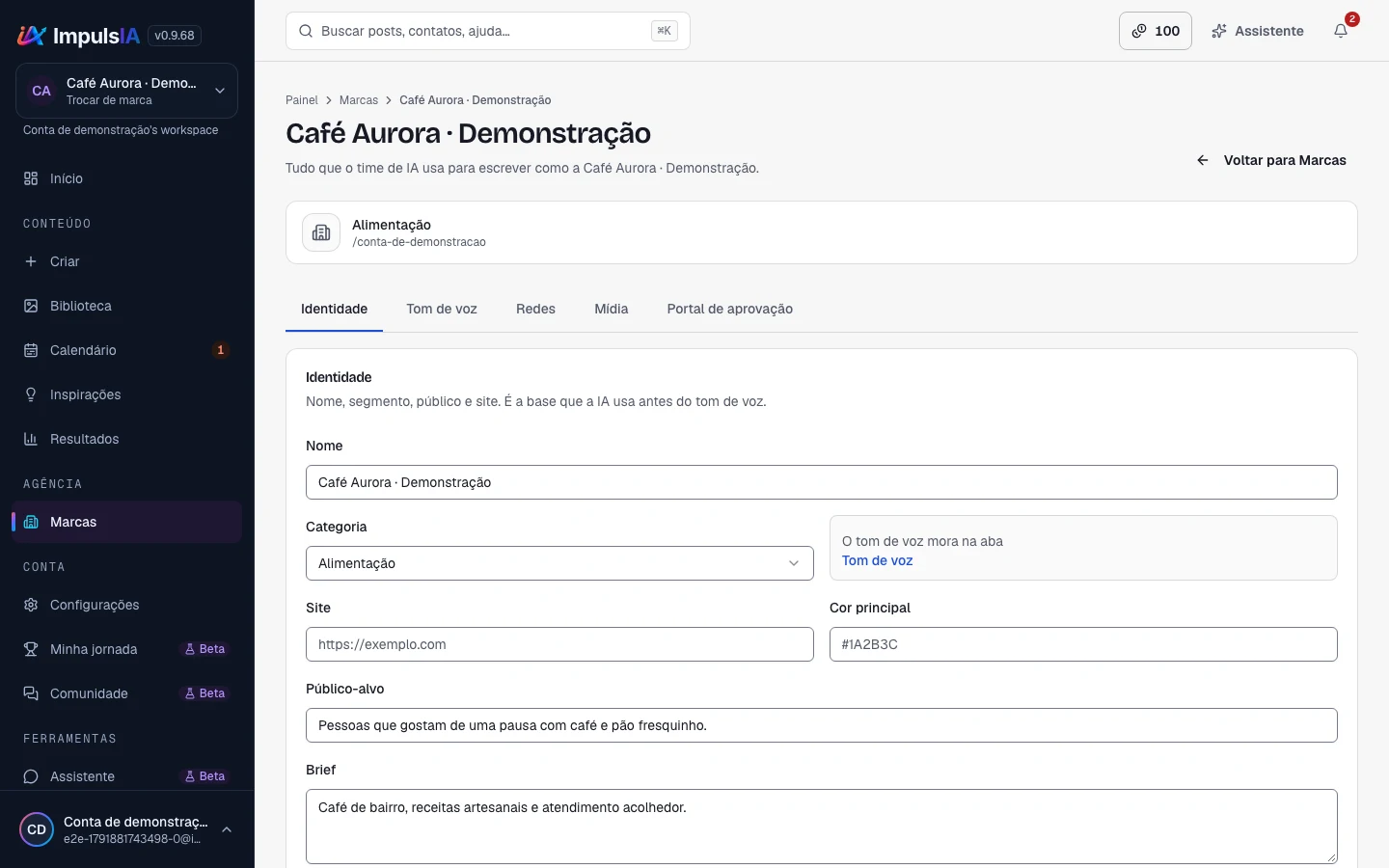Image resolution: width=1389 pixels, height=868 pixels.
Task: Click the credits counter showing 100
Action: click(1156, 31)
